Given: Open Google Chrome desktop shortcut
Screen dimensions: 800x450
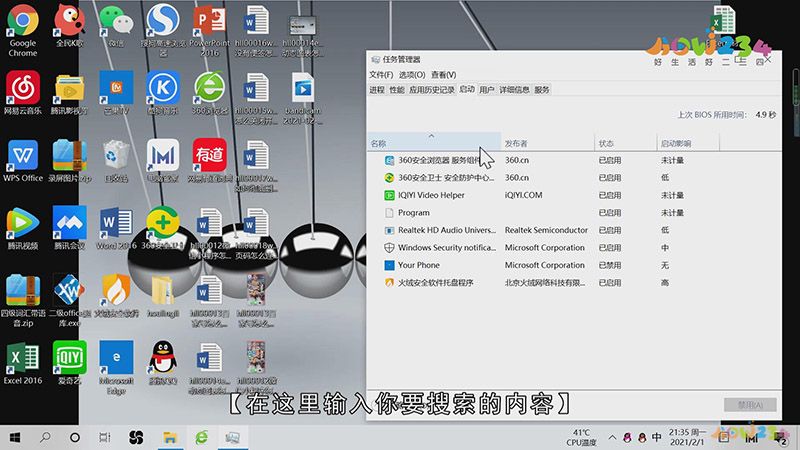Looking at the screenshot, I should click(22, 30).
